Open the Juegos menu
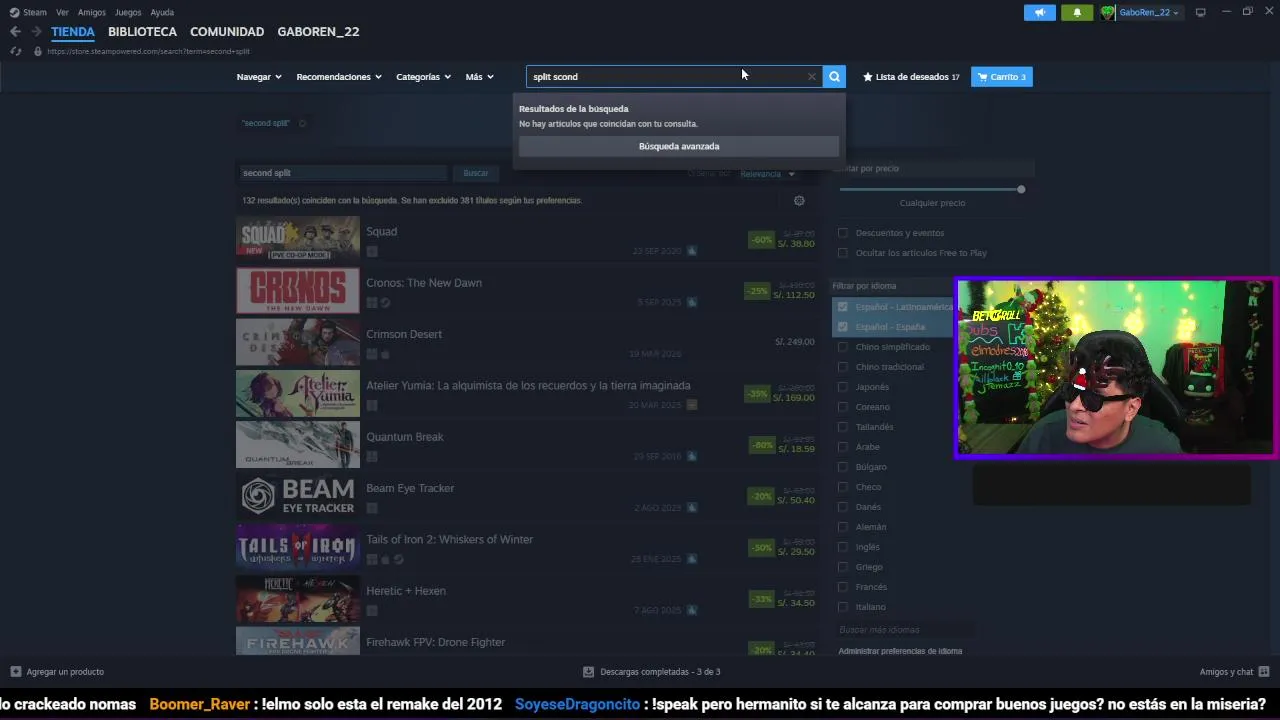 128,12
